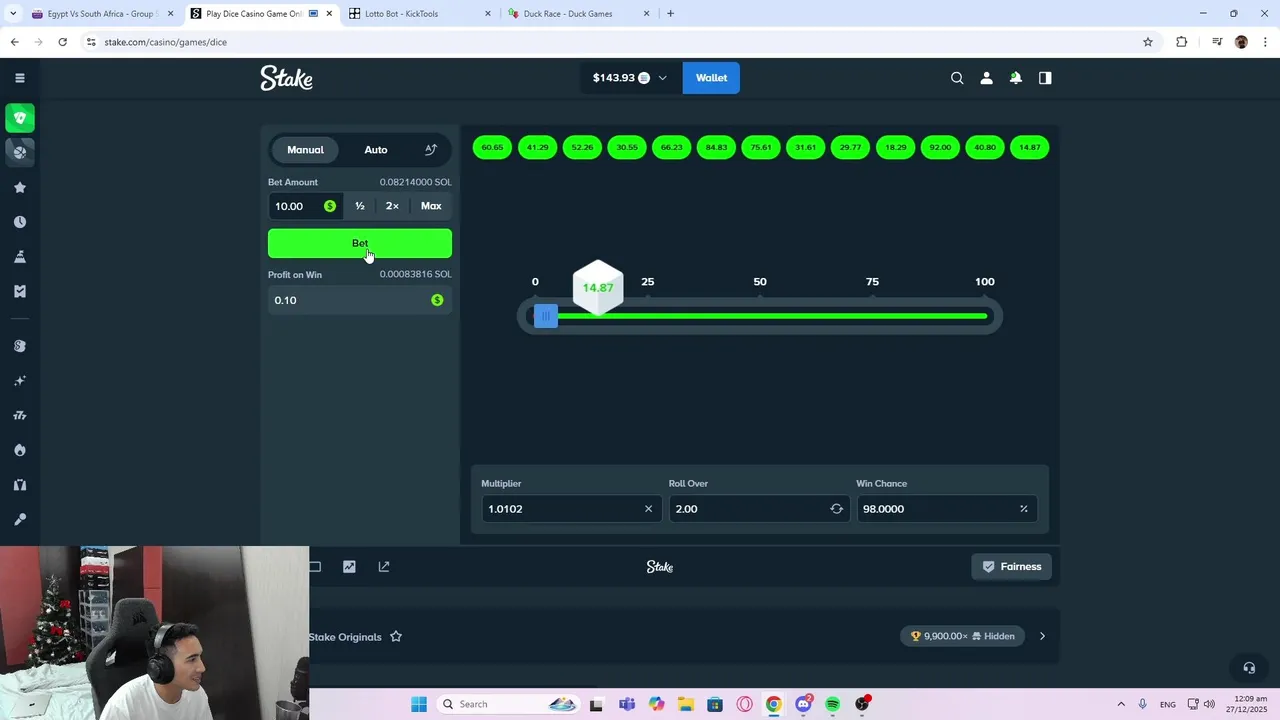Switch to Auto betting mode
Viewport: 1280px width, 720px height.
click(376, 150)
